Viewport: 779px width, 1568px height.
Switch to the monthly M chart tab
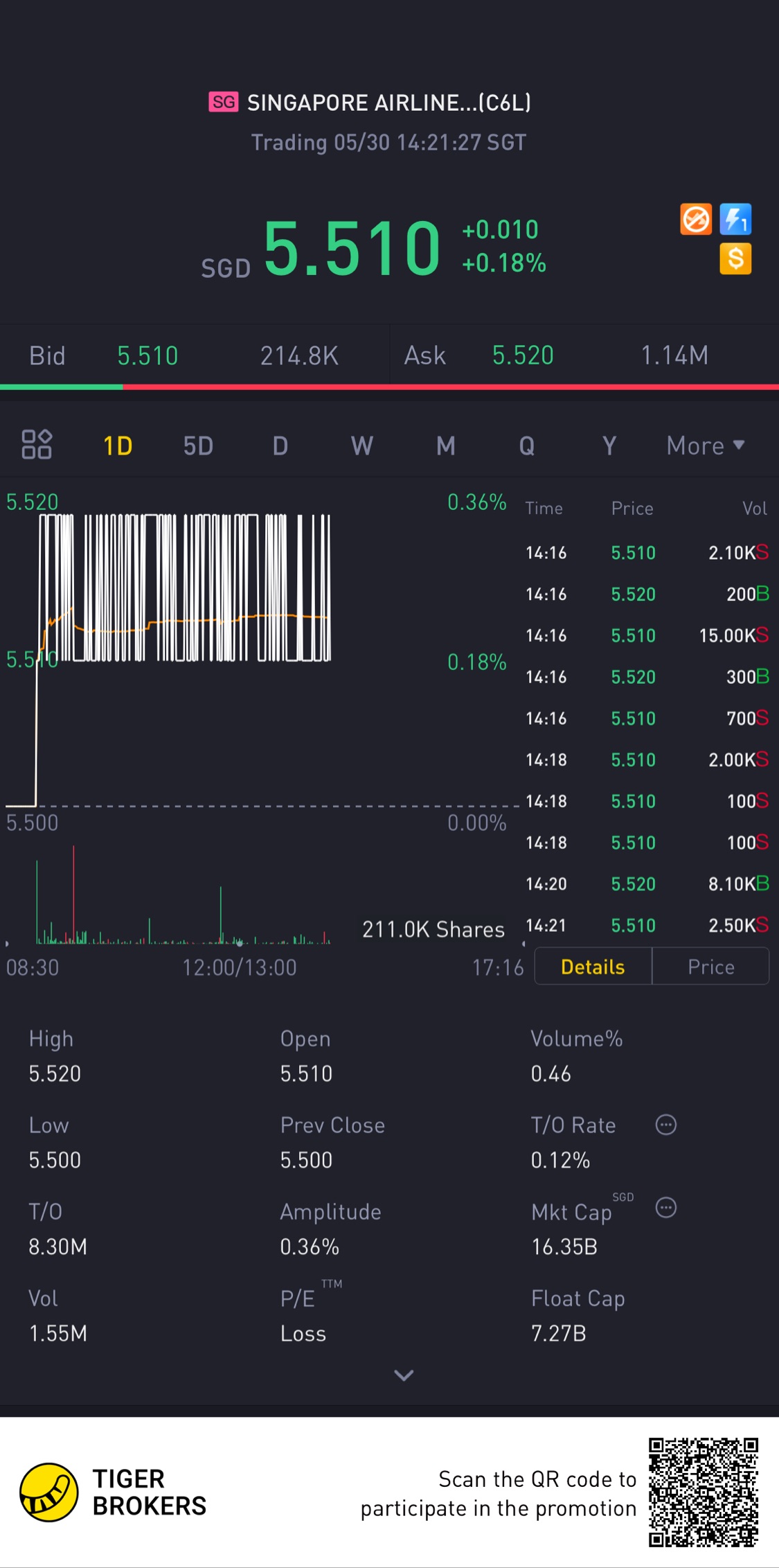[445, 446]
